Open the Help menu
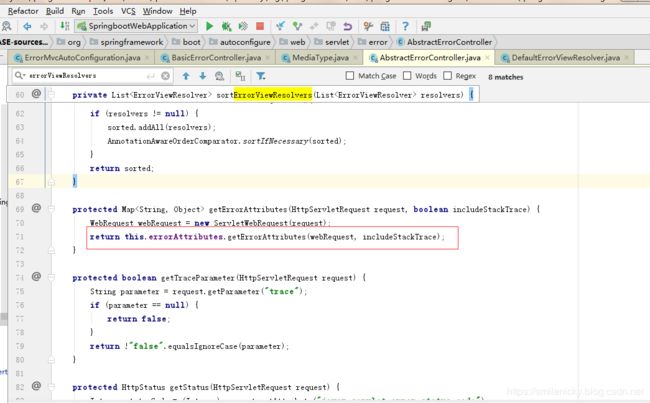Screen dimensions: 650x403 188,11
